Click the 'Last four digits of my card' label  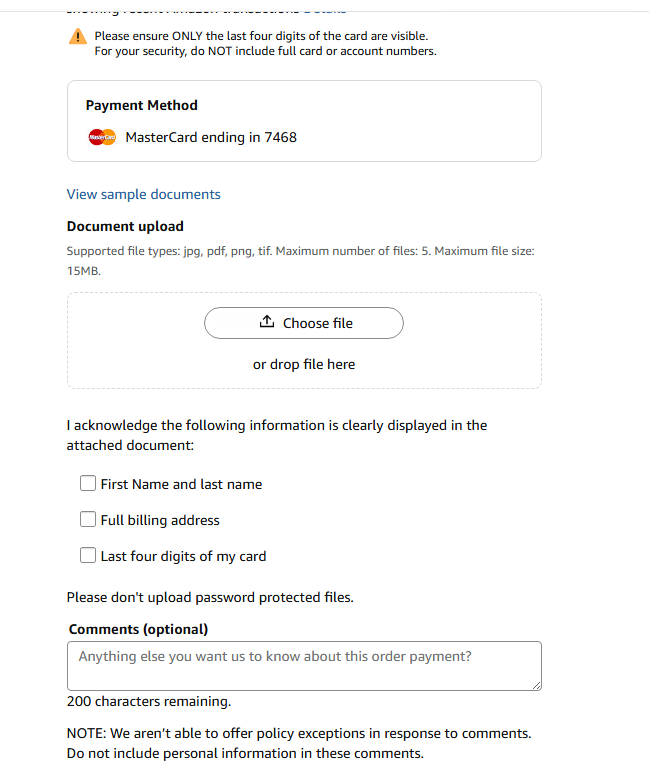point(183,556)
